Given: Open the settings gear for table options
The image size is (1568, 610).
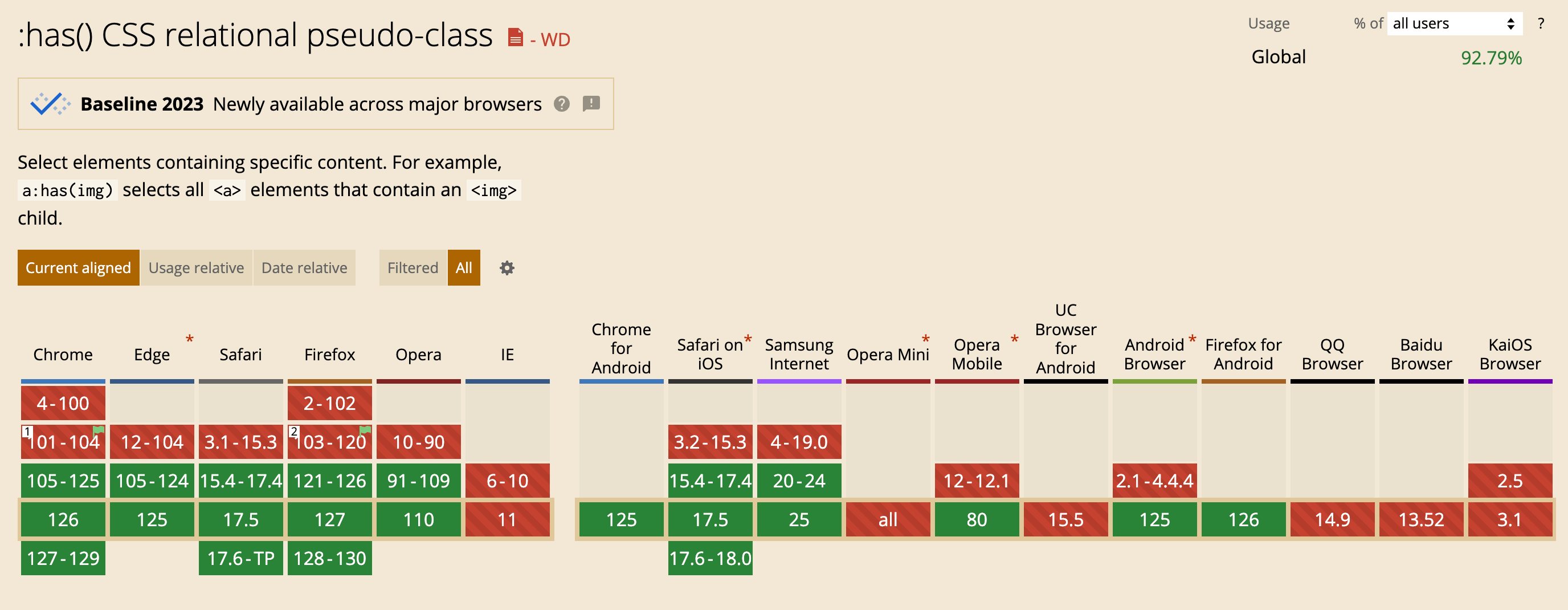Looking at the screenshot, I should 507,268.
